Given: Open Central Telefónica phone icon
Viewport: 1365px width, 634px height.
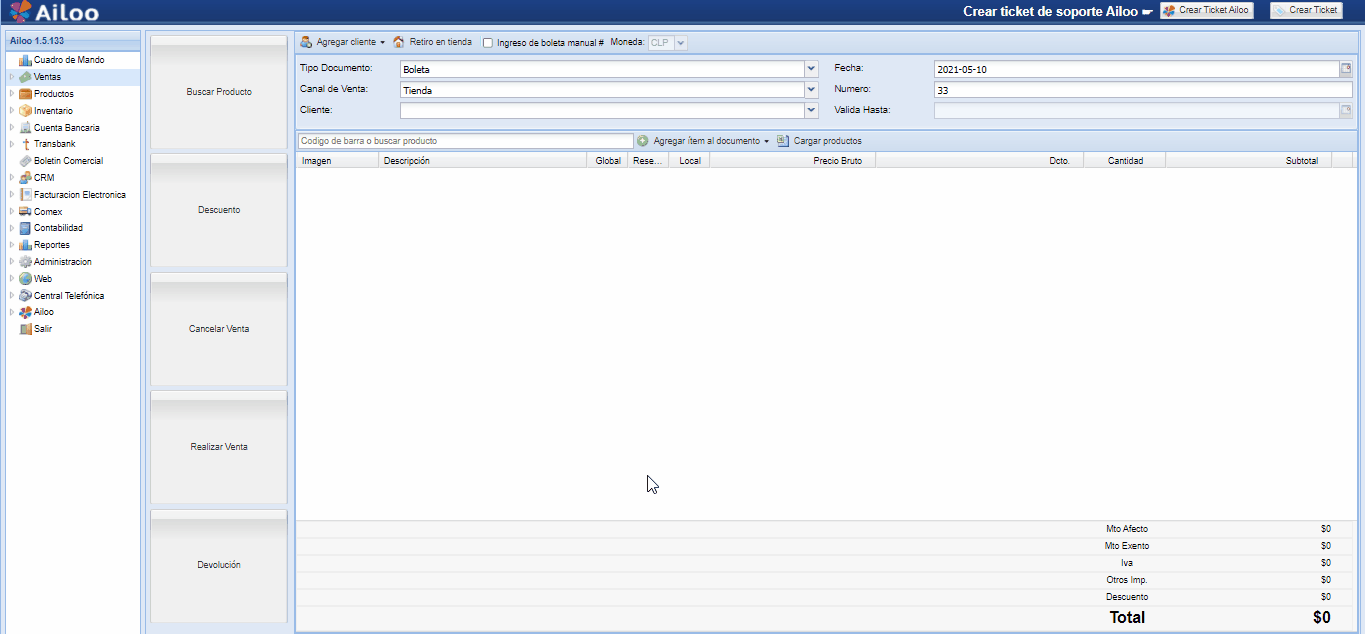Looking at the screenshot, I should click(25, 296).
